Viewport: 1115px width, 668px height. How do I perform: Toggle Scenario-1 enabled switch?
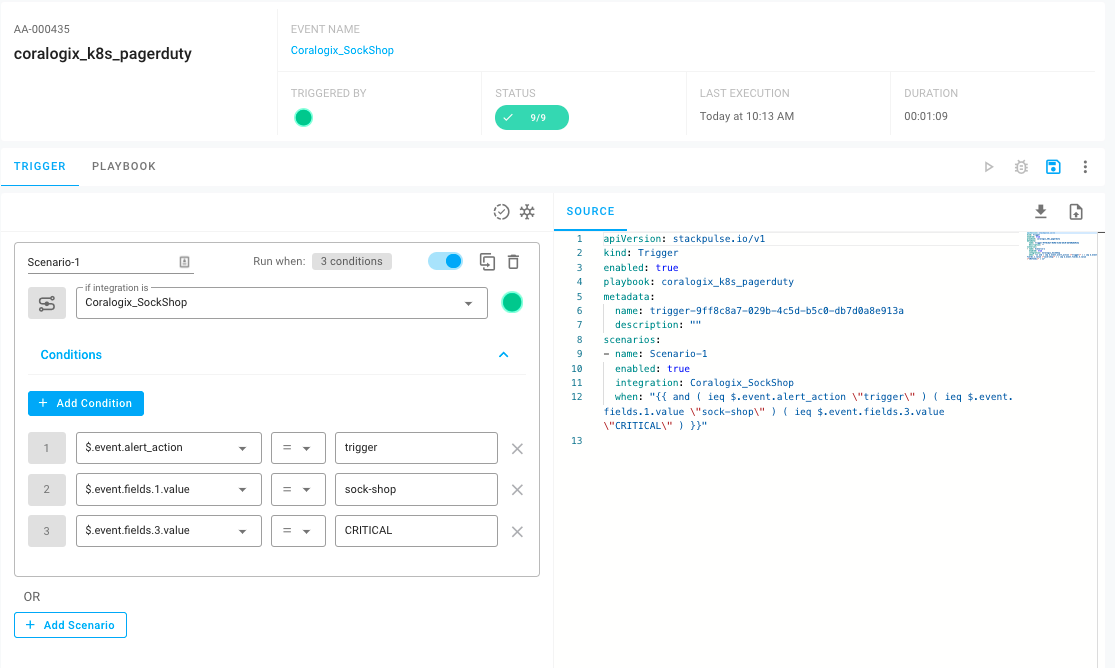[445, 261]
